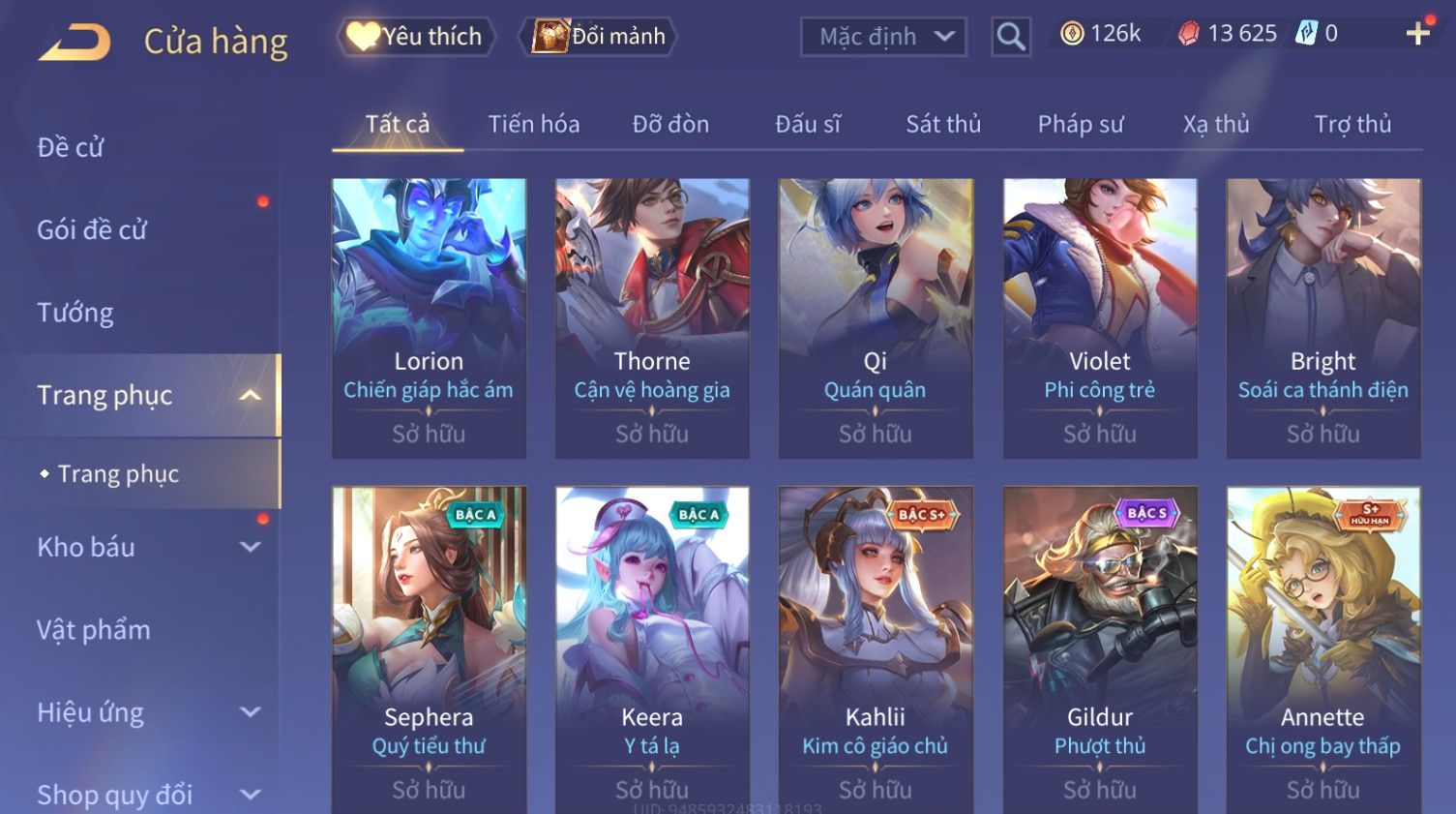This screenshot has width=1456, height=814.
Task: Select the Kahlii Kim cô giáo chủ skin
Action: (876, 650)
